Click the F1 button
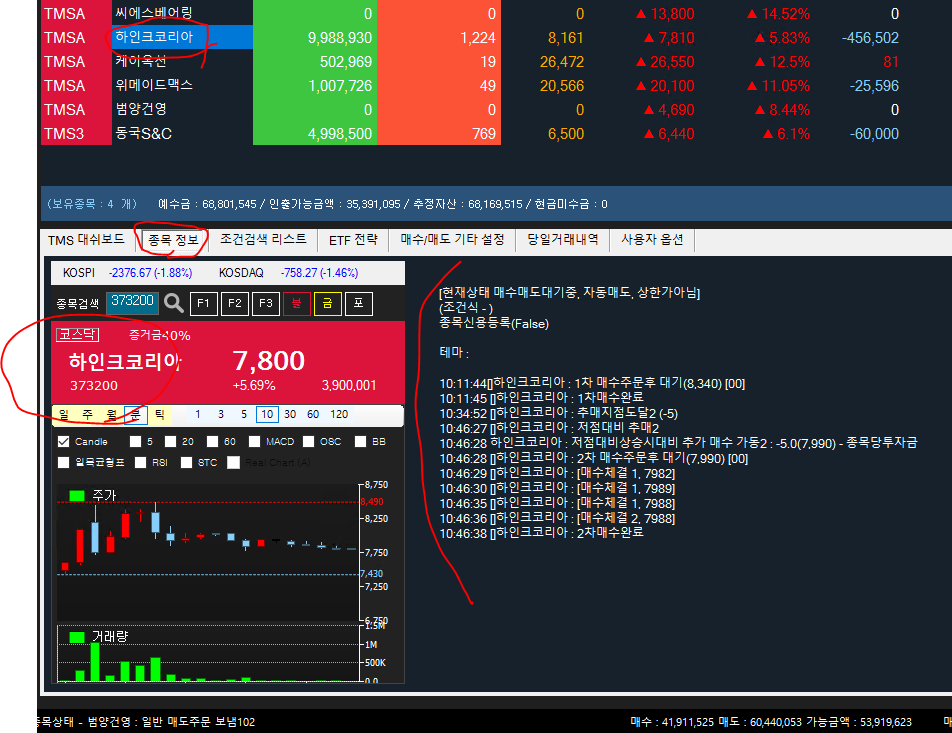 tap(203, 303)
